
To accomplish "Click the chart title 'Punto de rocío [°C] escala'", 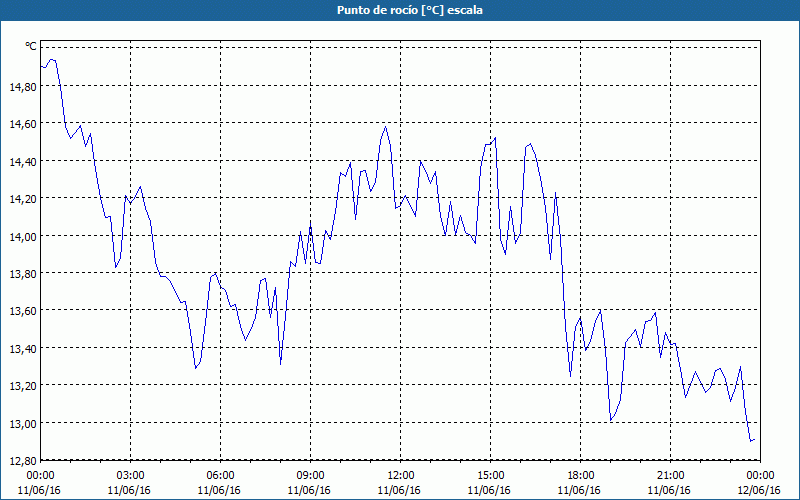I will click(x=410, y=10).
